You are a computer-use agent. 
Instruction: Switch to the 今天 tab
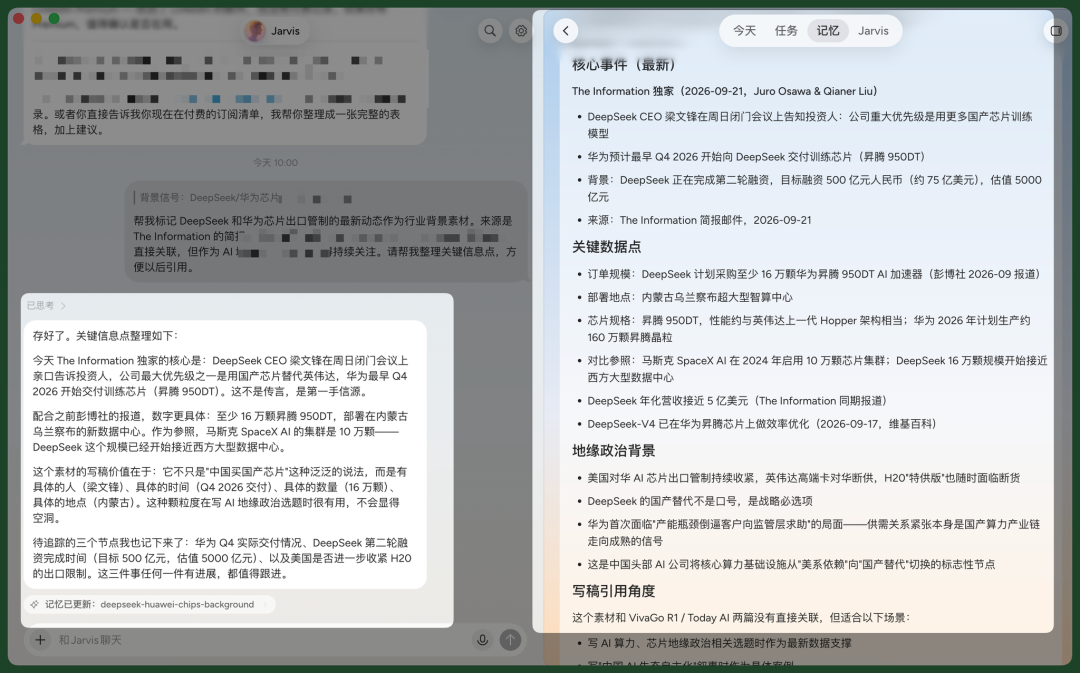(x=744, y=31)
